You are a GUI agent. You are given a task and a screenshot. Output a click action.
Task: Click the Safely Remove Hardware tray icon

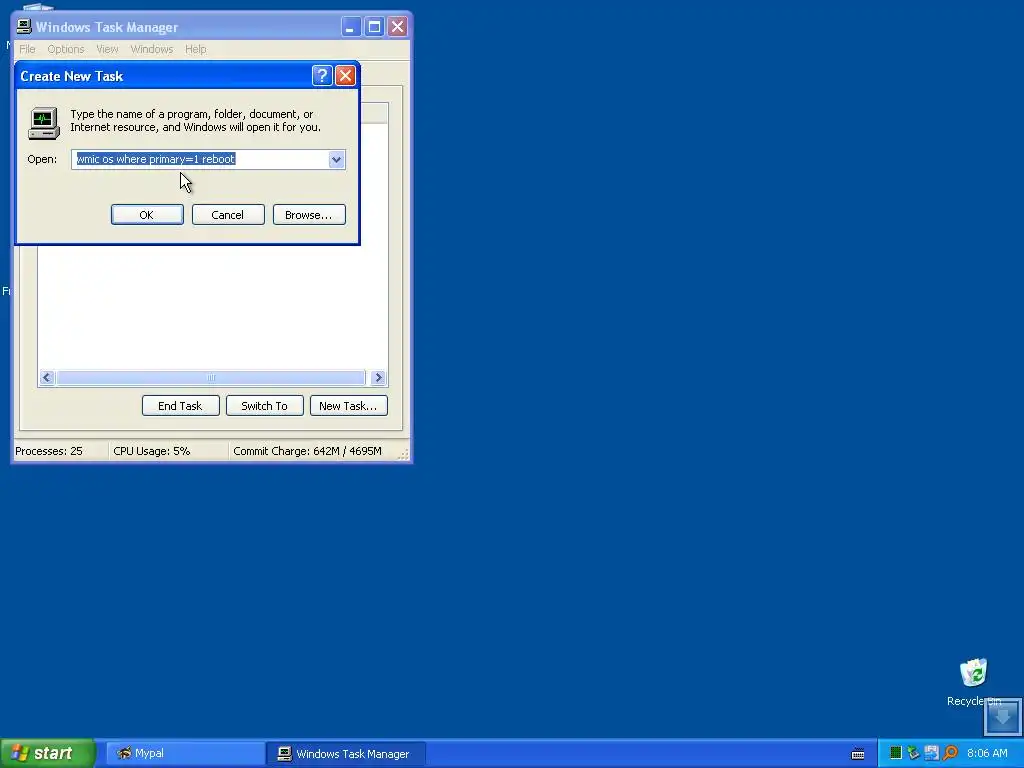pos(914,753)
